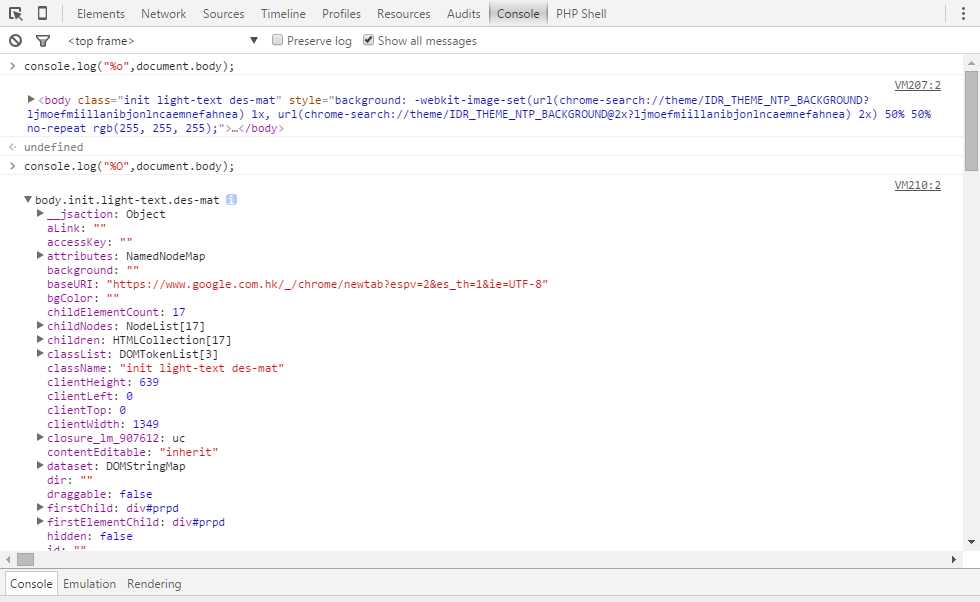Expand the __jsaction Object property

[x=40, y=213]
